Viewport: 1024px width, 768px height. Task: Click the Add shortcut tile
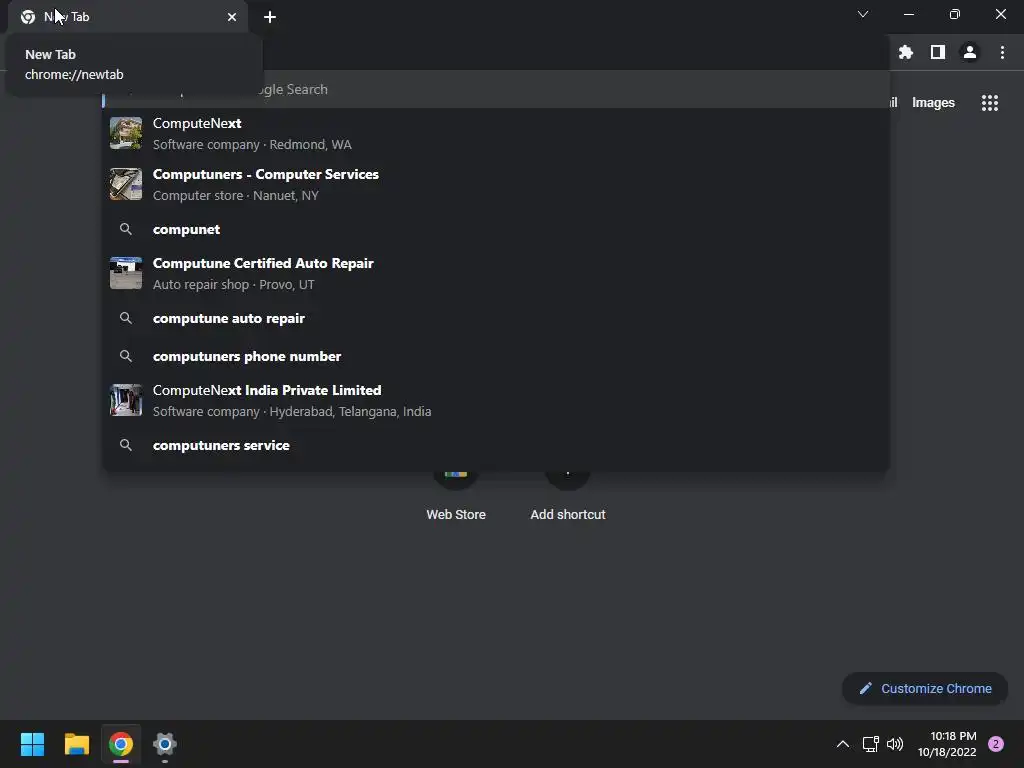[568, 496]
